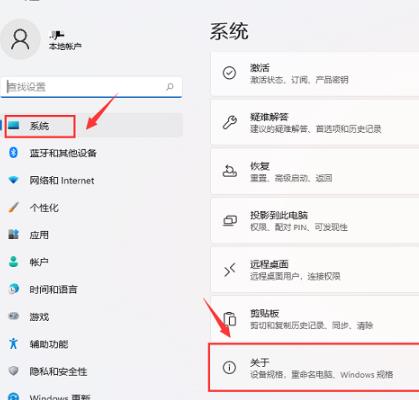The height and width of the screenshot is (400, 419).
Task: Open the 远程桌面 settings card
Action: (x=315, y=270)
